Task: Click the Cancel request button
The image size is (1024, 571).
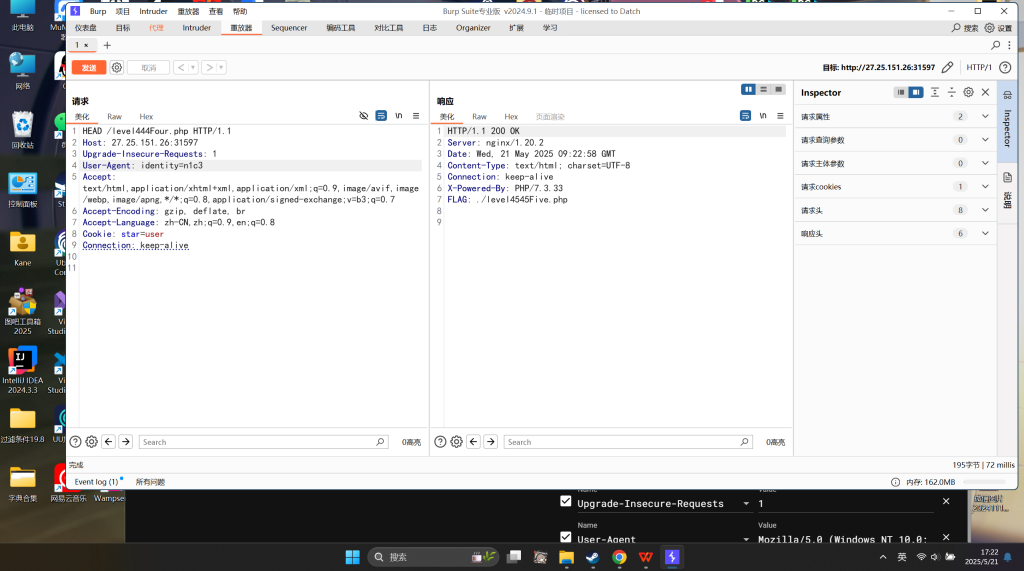Action: pyautogui.click(x=149, y=67)
